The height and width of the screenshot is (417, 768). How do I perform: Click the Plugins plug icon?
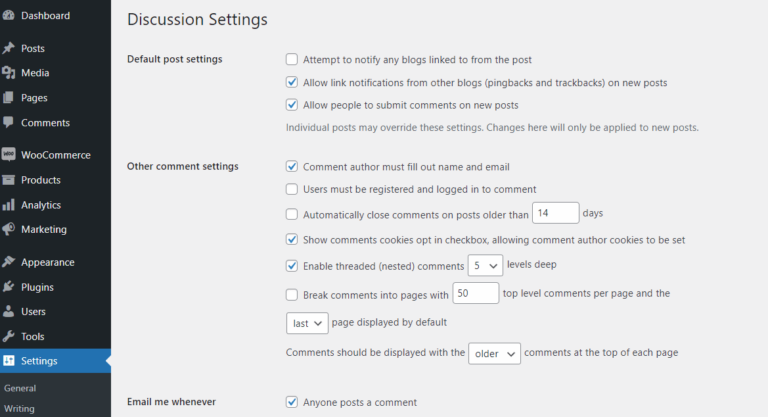pos(9,287)
